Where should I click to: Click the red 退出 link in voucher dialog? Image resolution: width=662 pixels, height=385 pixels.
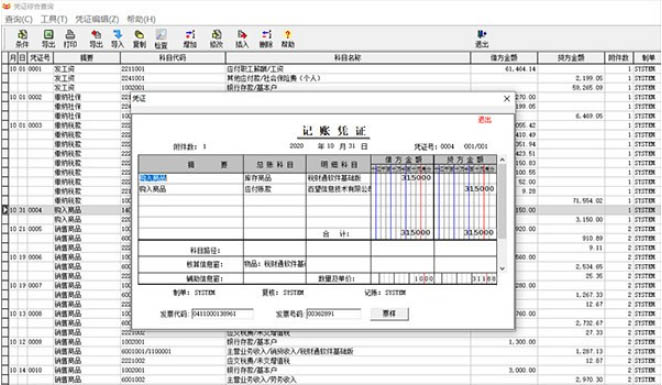pyautogui.click(x=484, y=120)
